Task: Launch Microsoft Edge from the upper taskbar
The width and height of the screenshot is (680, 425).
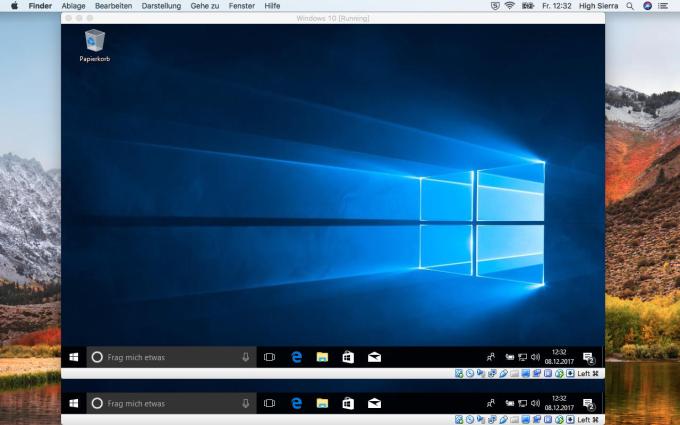Action: 297,357
